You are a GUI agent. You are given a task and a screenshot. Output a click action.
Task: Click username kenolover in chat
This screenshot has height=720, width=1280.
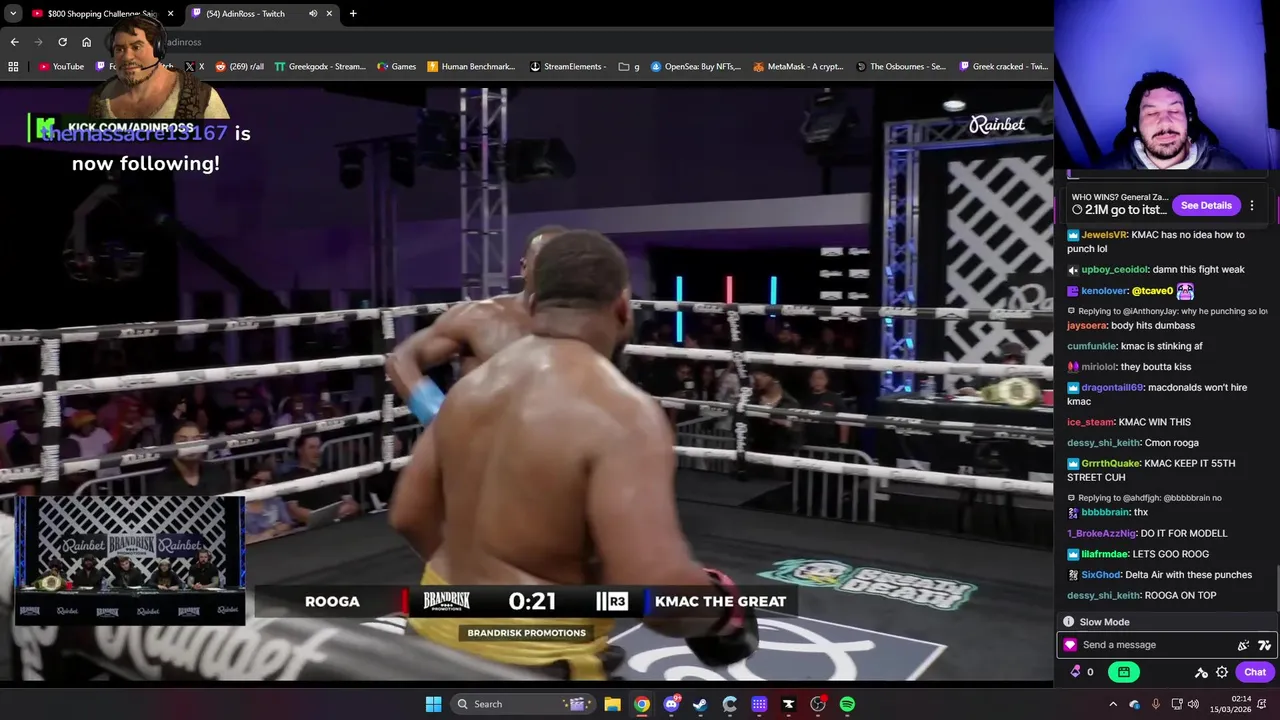(1104, 291)
